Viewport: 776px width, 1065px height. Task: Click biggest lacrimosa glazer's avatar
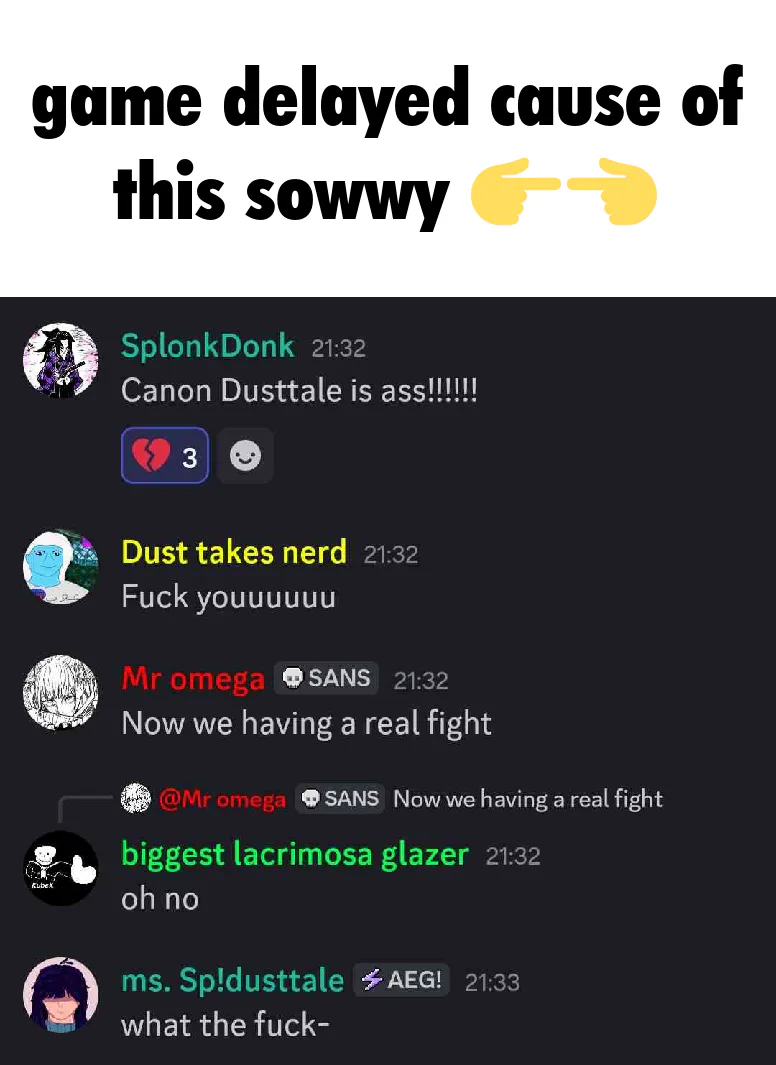(x=60, y=868)
